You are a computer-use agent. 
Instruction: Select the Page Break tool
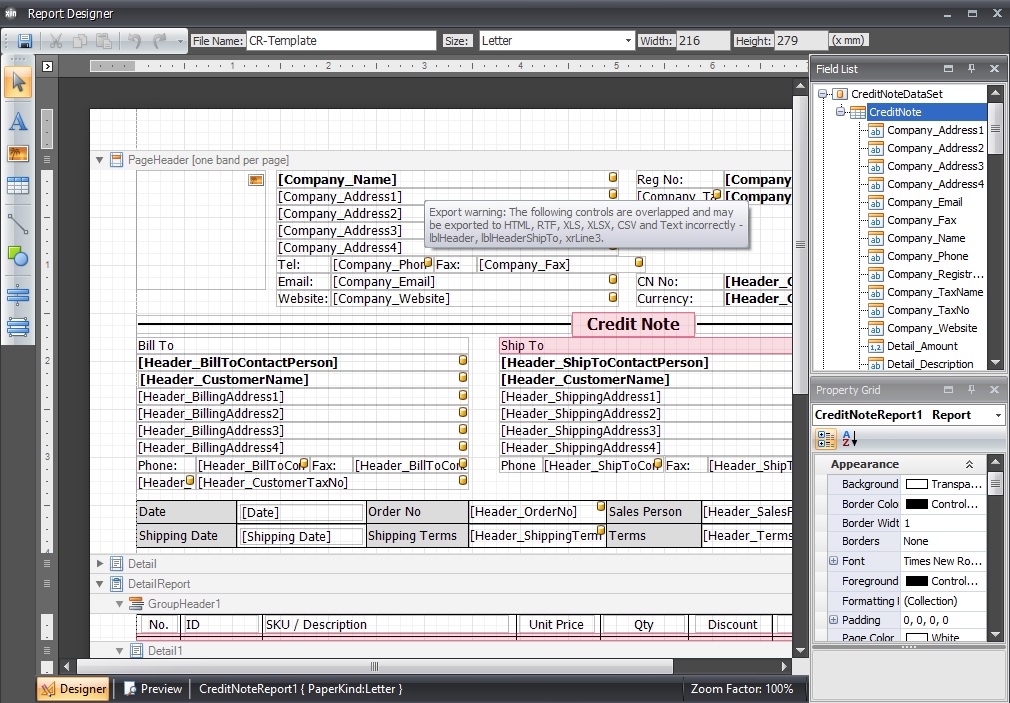tap(18, 294)
